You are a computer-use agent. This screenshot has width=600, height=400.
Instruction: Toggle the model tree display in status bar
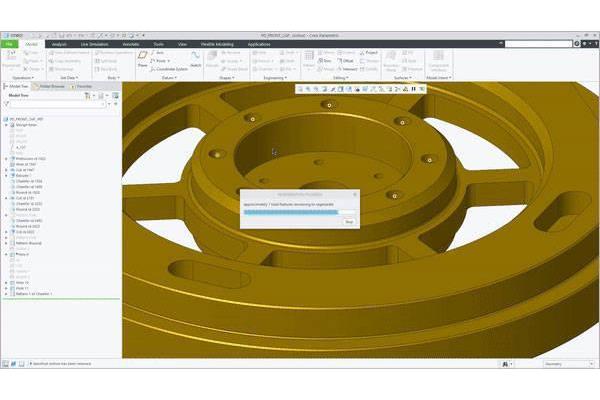tap(6, 364)
